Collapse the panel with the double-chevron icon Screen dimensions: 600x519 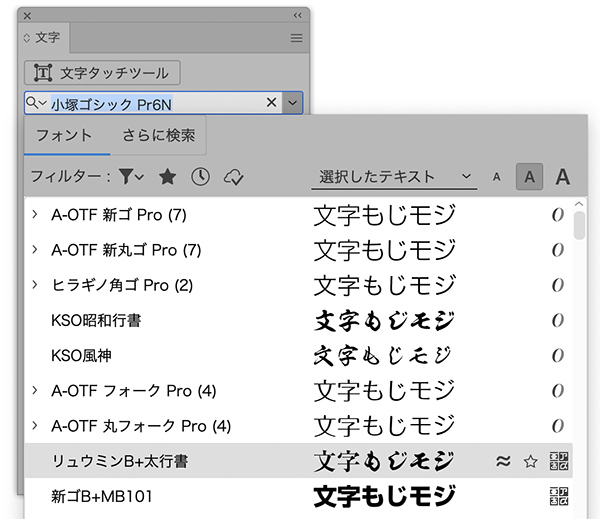pos(297,15)
